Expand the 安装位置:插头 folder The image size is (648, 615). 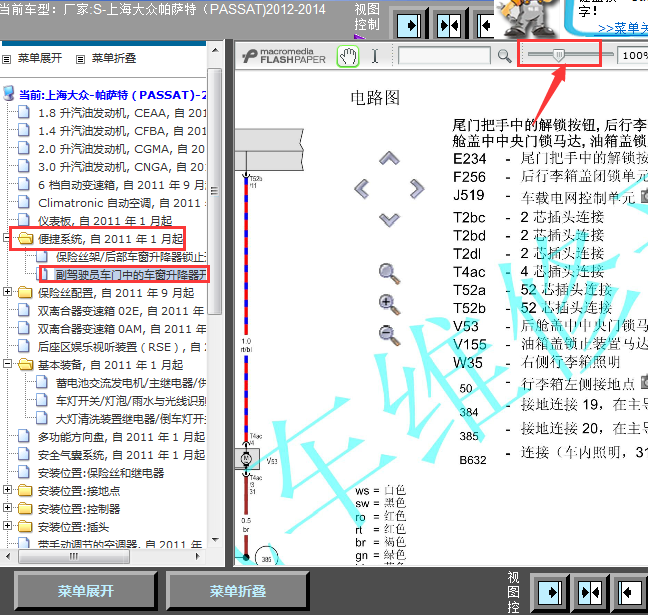(x=7, y=526)
